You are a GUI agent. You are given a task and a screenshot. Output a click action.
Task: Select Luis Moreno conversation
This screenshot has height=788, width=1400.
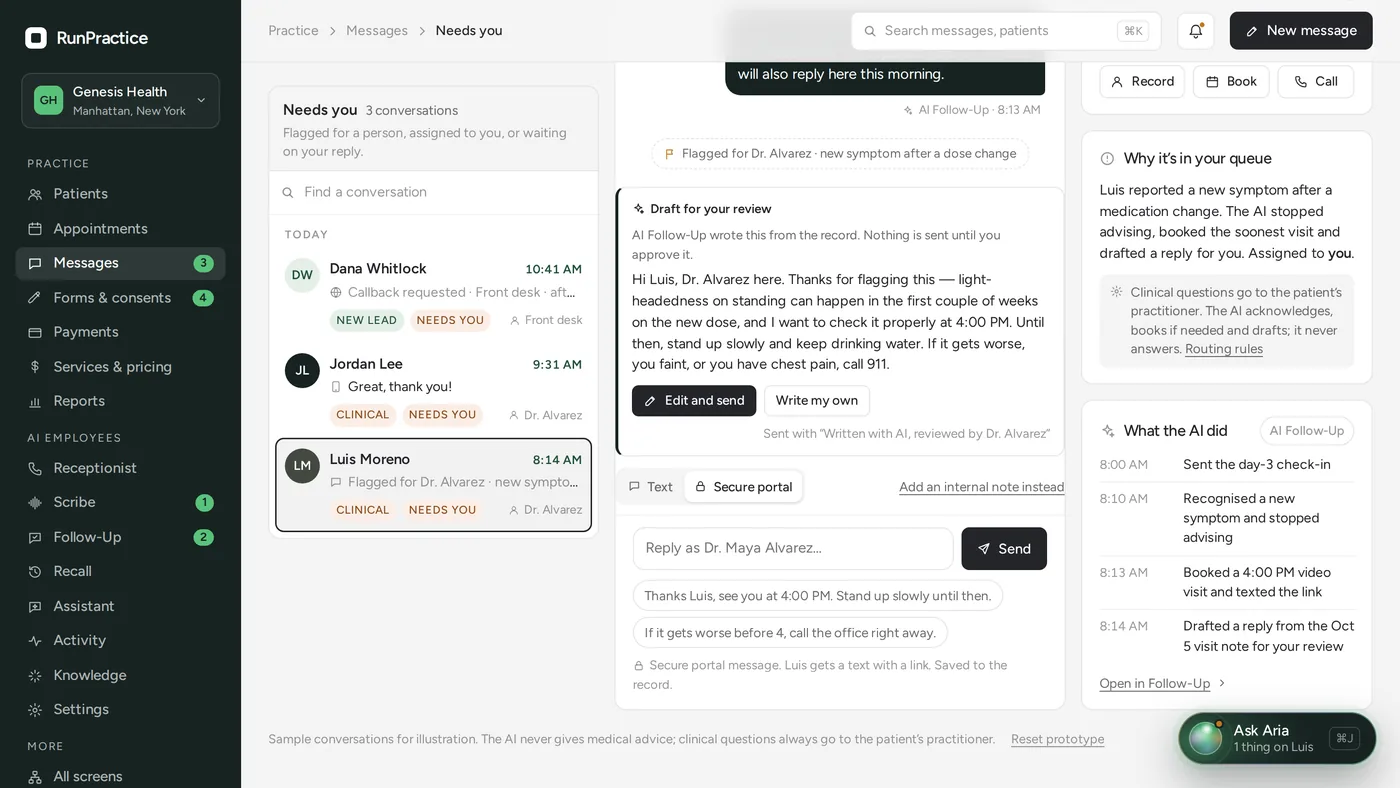coord(433,484)
